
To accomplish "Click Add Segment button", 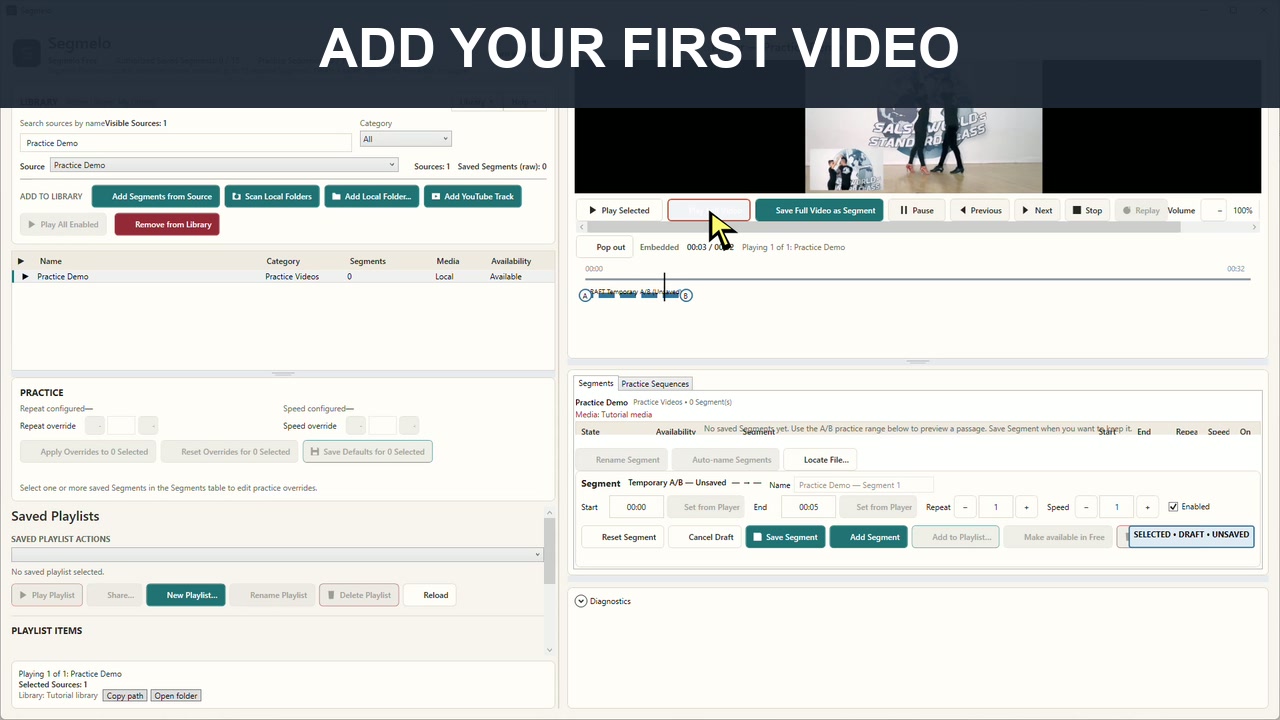I will (868, 537).
